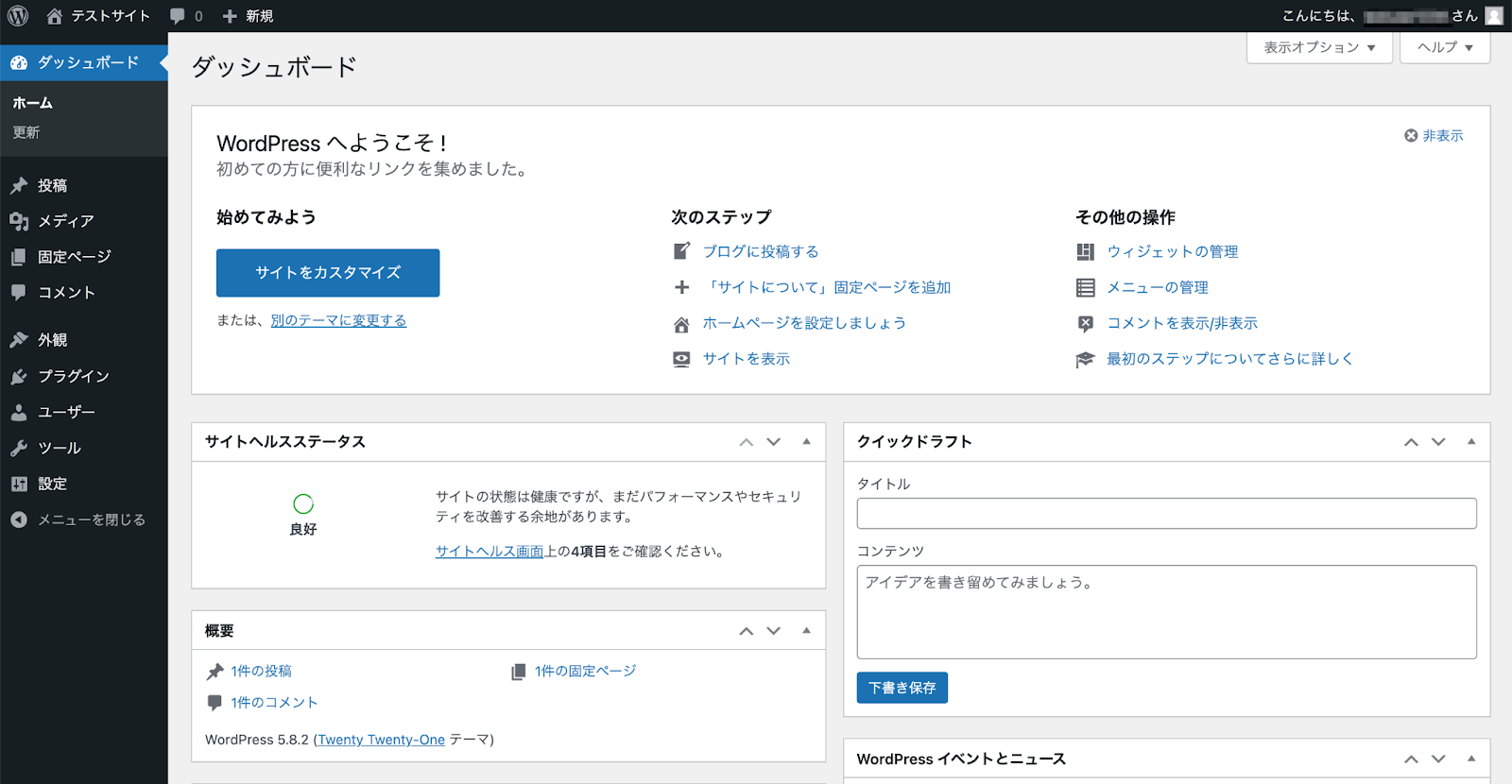Open the こんにちは account menu
This screenshot has height=784, width=1512.
coord(1392,16)
